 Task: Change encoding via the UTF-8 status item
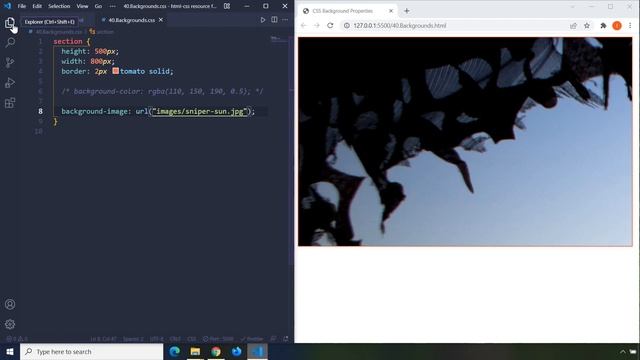tap(157, 339)
